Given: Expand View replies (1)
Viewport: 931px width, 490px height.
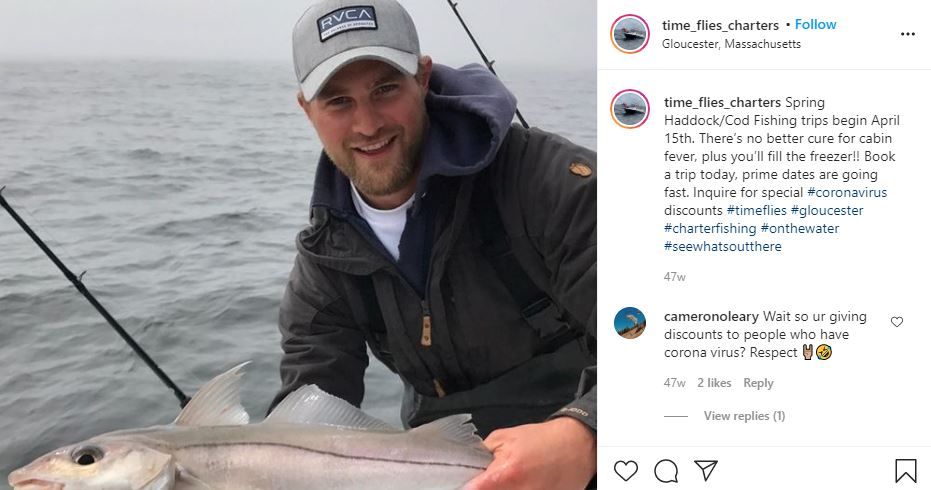Looking at the screenshot, I should coord(744,416).
